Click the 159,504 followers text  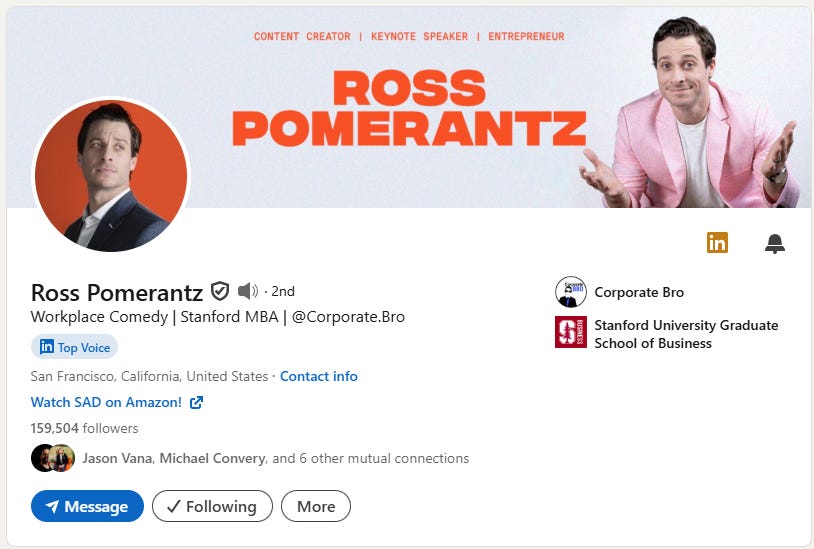[84, 428]
